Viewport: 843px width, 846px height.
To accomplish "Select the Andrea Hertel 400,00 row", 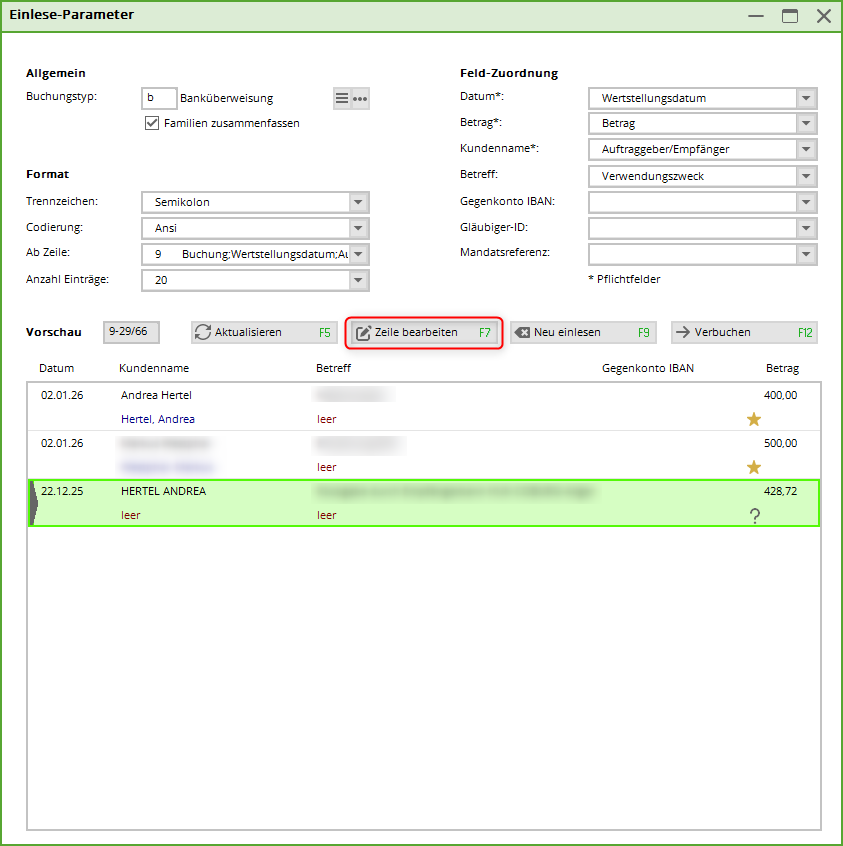I will 400,396.
